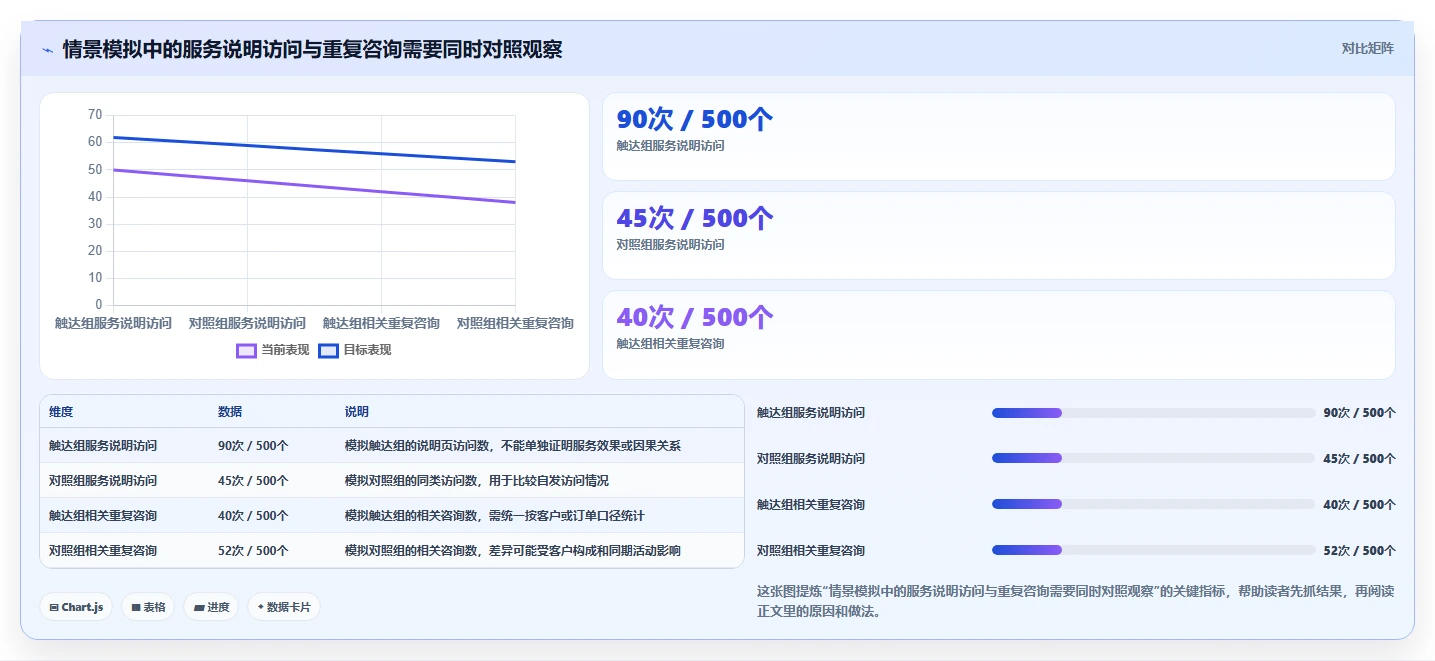The width and height of the screenshot is (1435, 661).
Task: Click the table data cell 90次 / 500个
Action: point(253,446)
